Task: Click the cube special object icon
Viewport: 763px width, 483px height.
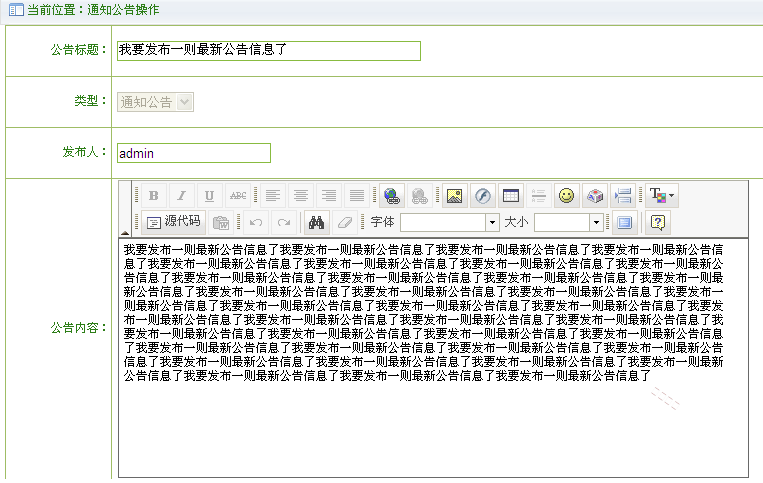Action: (595, 196)
